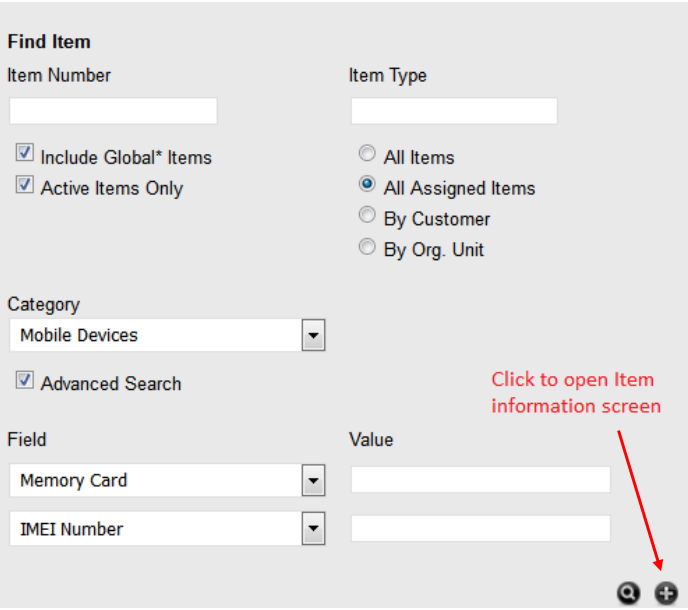
Task: Select All Assigned Items radio option
Action: (x=367, y=185)
